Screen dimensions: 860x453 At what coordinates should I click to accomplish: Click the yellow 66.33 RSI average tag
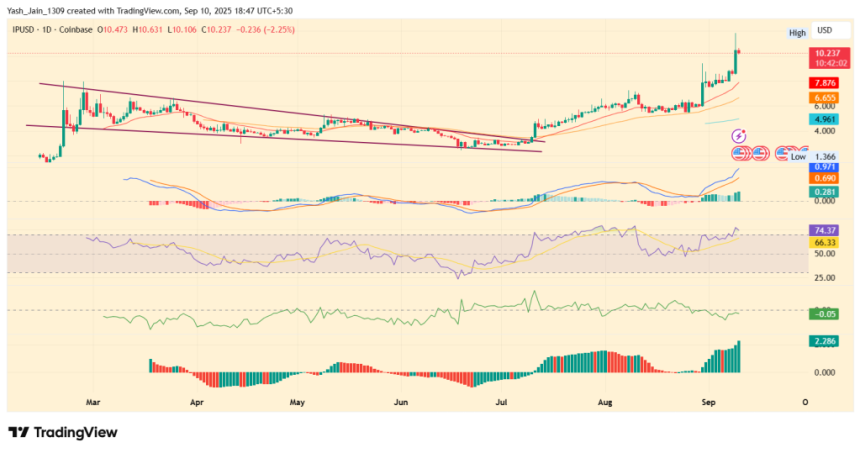click(825, 242)
